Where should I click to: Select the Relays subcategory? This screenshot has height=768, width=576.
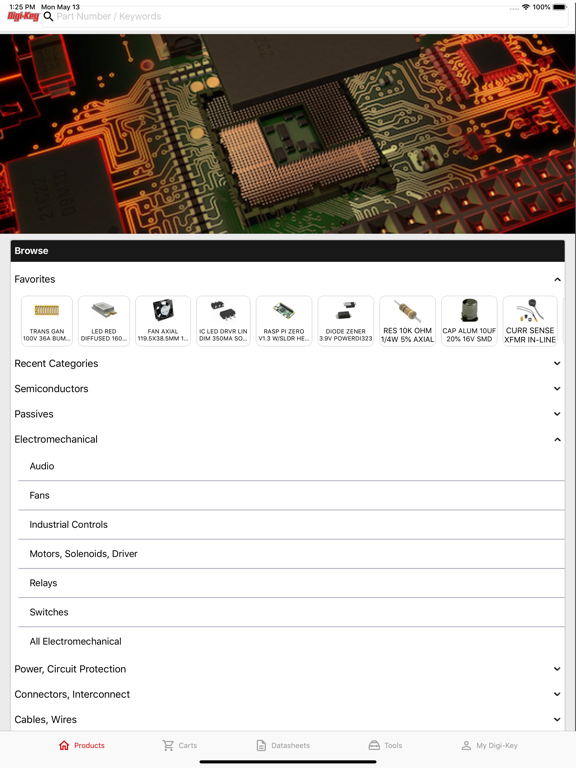coord(291,583)
